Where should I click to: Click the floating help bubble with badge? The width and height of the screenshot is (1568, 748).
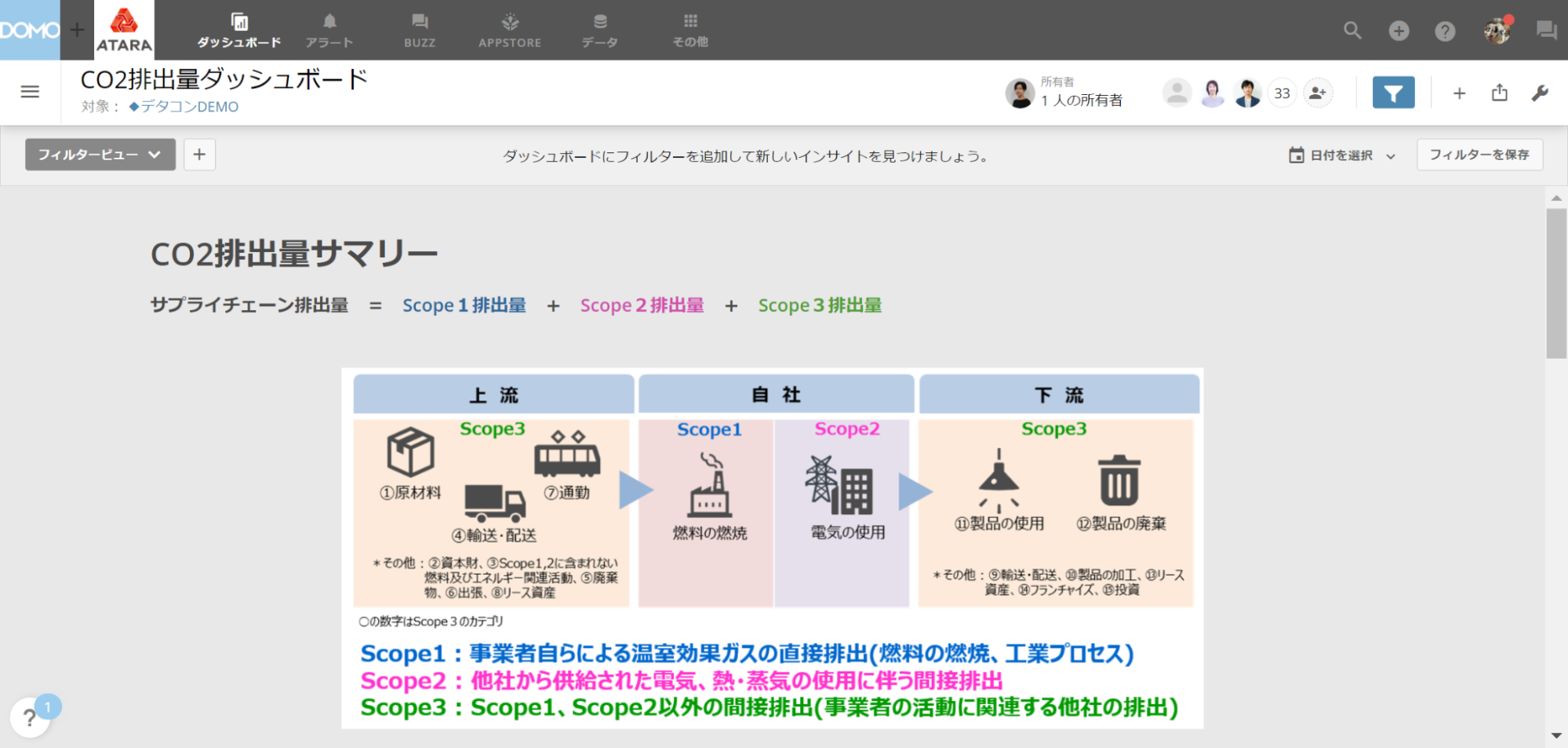(x=30, y=717)
